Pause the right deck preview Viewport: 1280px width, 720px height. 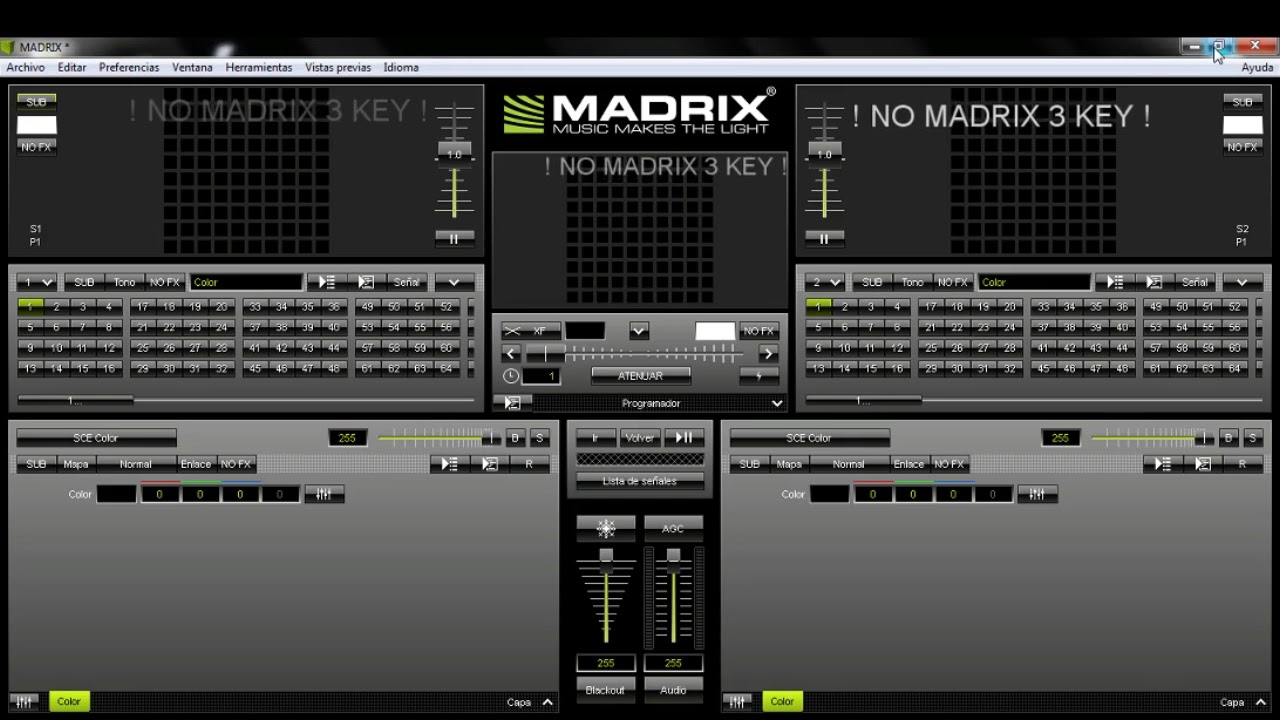click(x=824, y=239)
